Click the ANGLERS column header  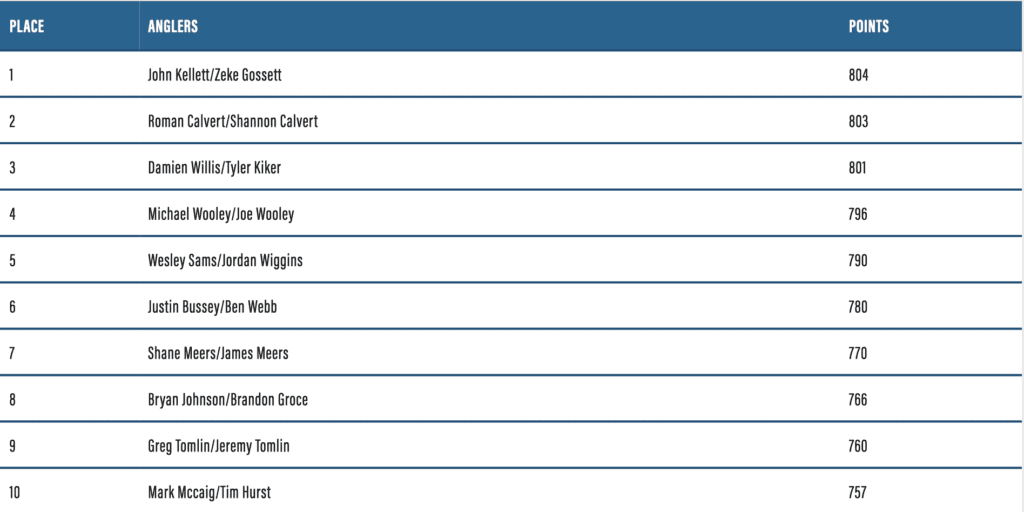click(x=173, y=26)
